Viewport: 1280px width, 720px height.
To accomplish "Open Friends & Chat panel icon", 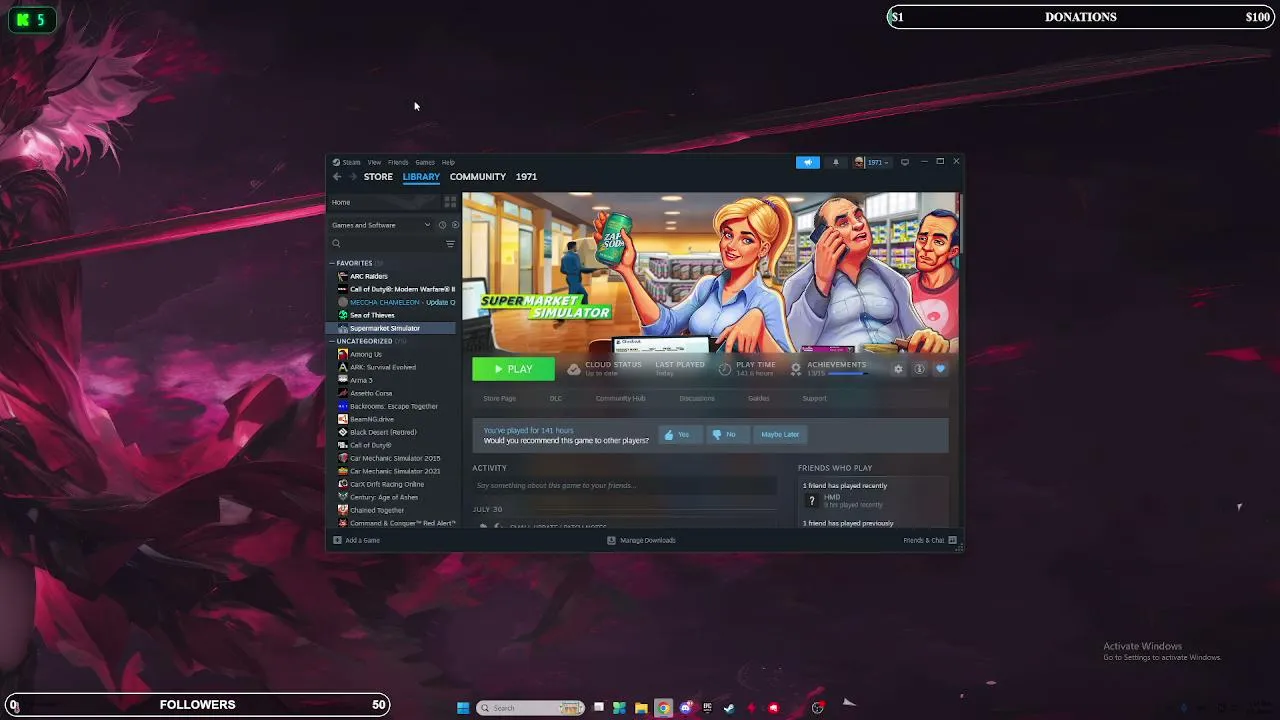I will [x=952, y=540].
